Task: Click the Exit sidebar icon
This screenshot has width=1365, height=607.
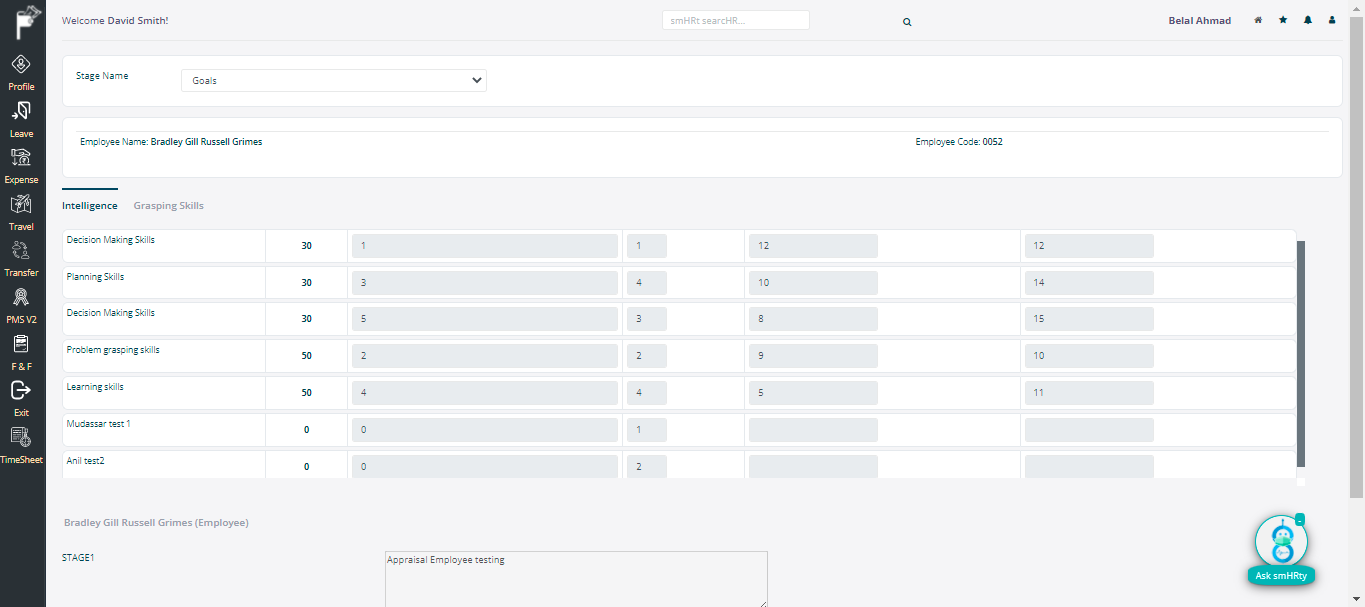Action: (x=21, y=392)
